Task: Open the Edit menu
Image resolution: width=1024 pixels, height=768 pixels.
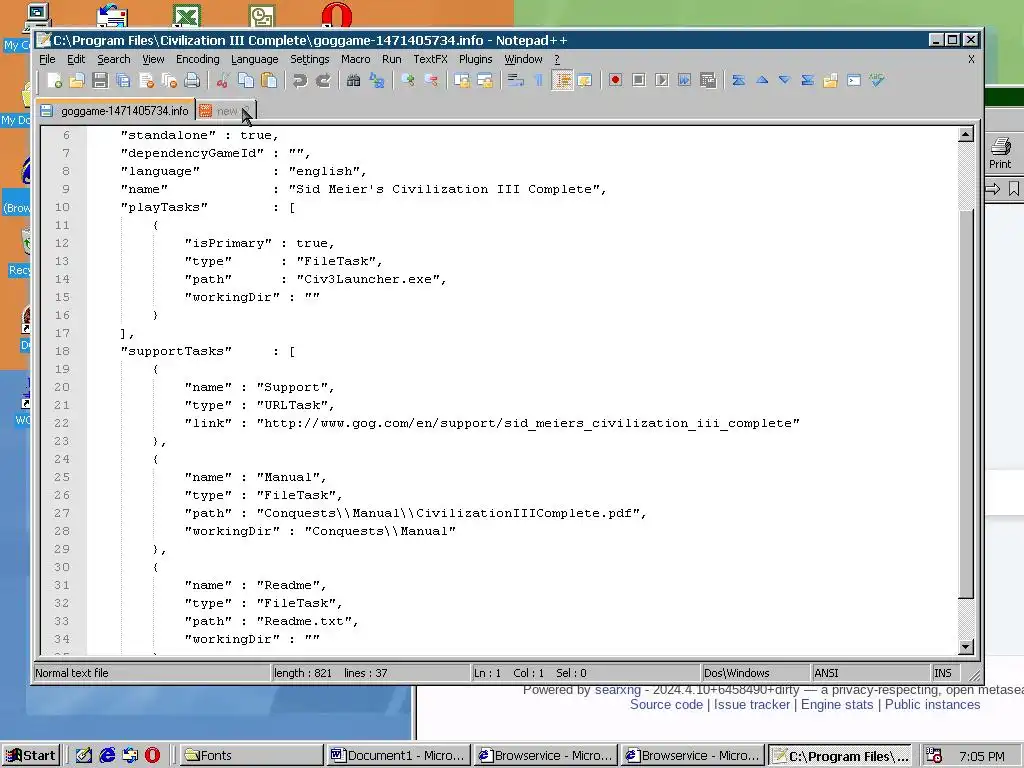Action: 76,59
